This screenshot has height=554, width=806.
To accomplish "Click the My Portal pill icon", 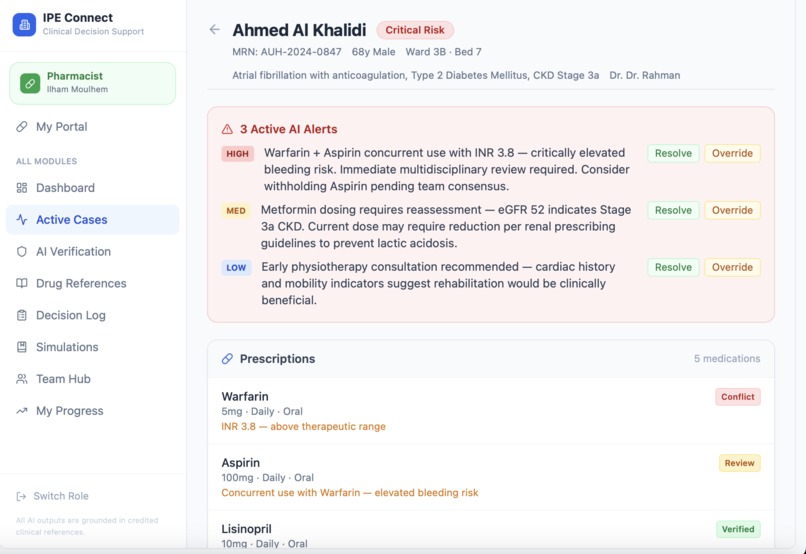I will (x=22, y=126).
